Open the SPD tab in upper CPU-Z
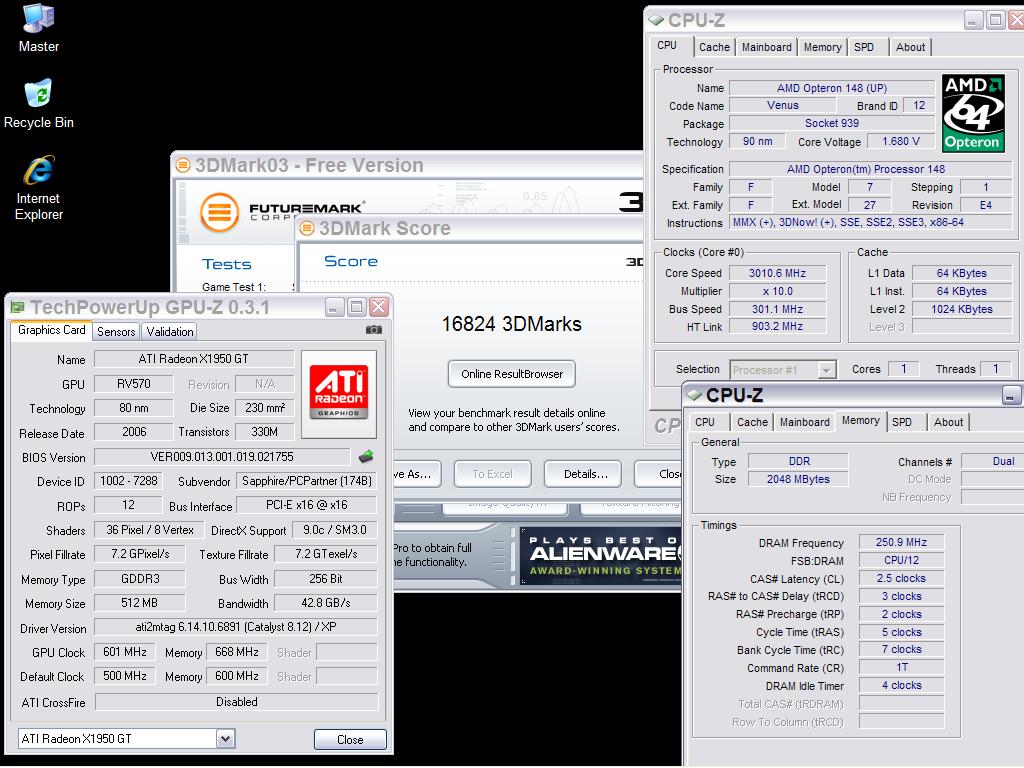1024x768 pixels. click(x=864, y=47)
